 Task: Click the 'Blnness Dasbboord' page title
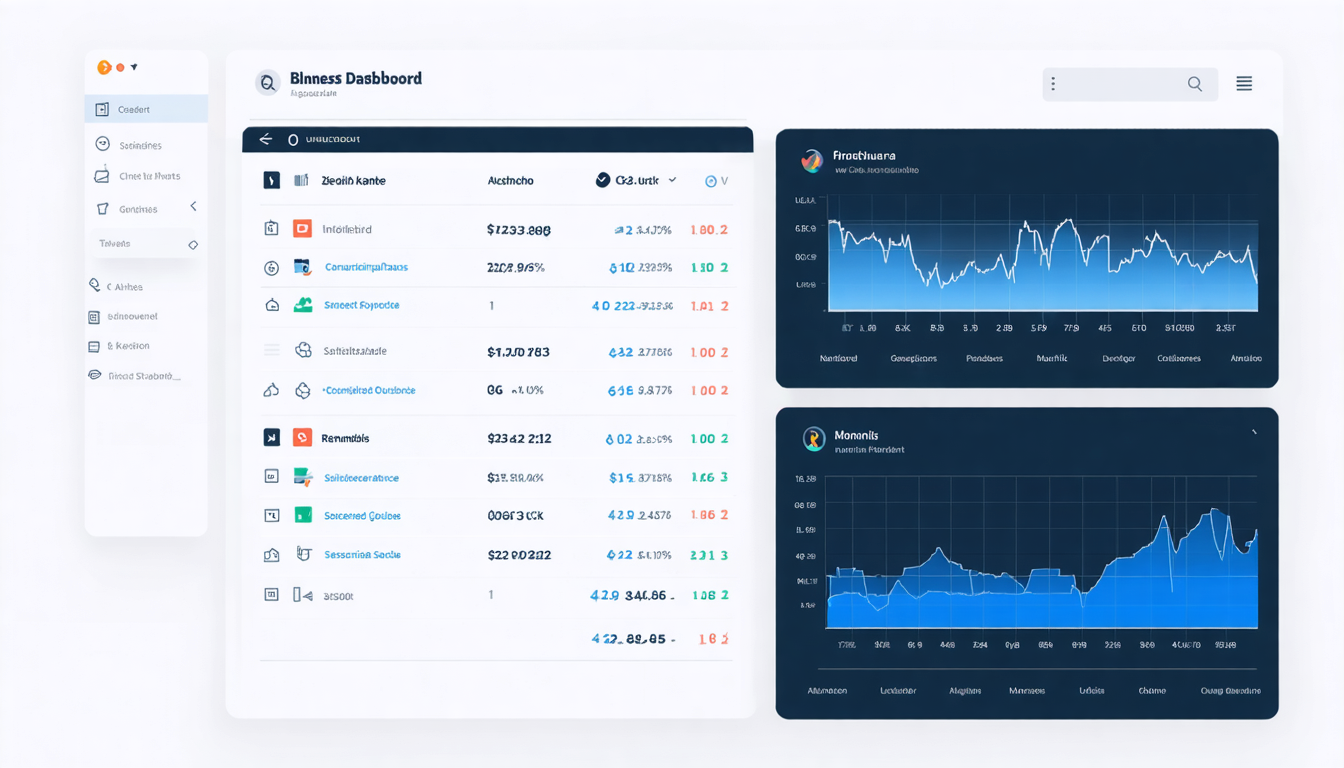pyautogui.click(x=355, y=78)
